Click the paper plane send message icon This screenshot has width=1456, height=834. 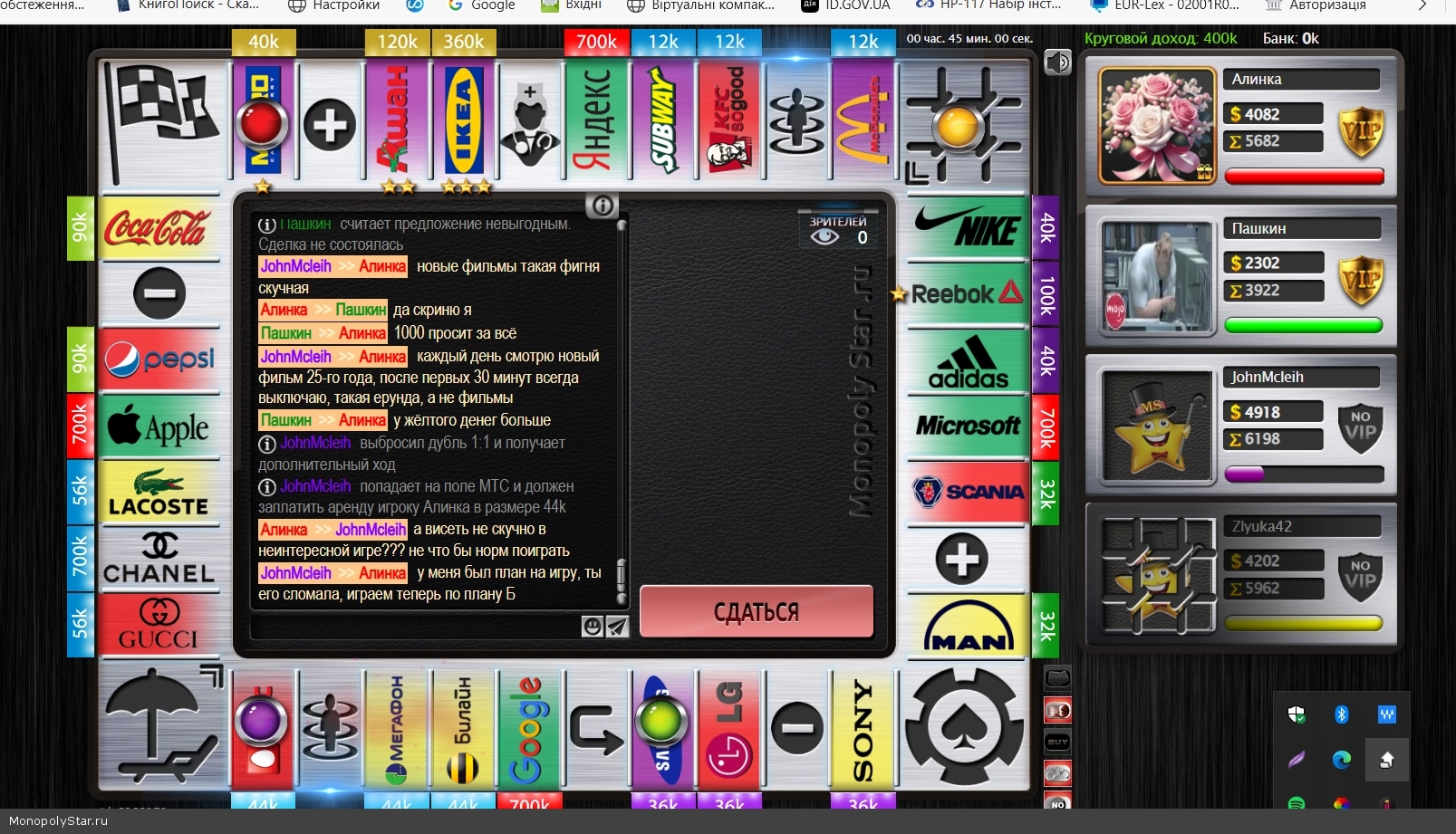(617, 626)
